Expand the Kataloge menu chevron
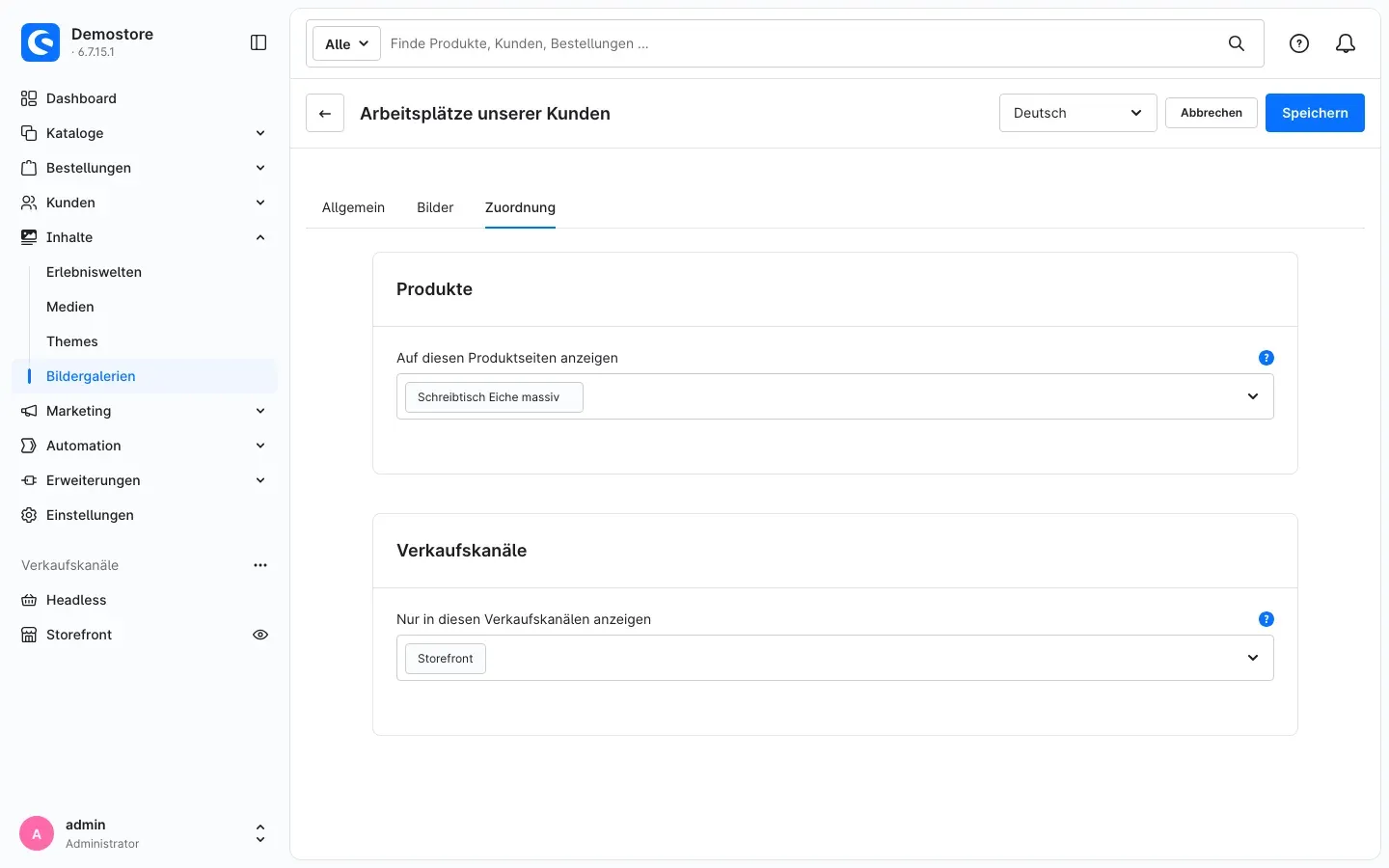 point(260,133)
